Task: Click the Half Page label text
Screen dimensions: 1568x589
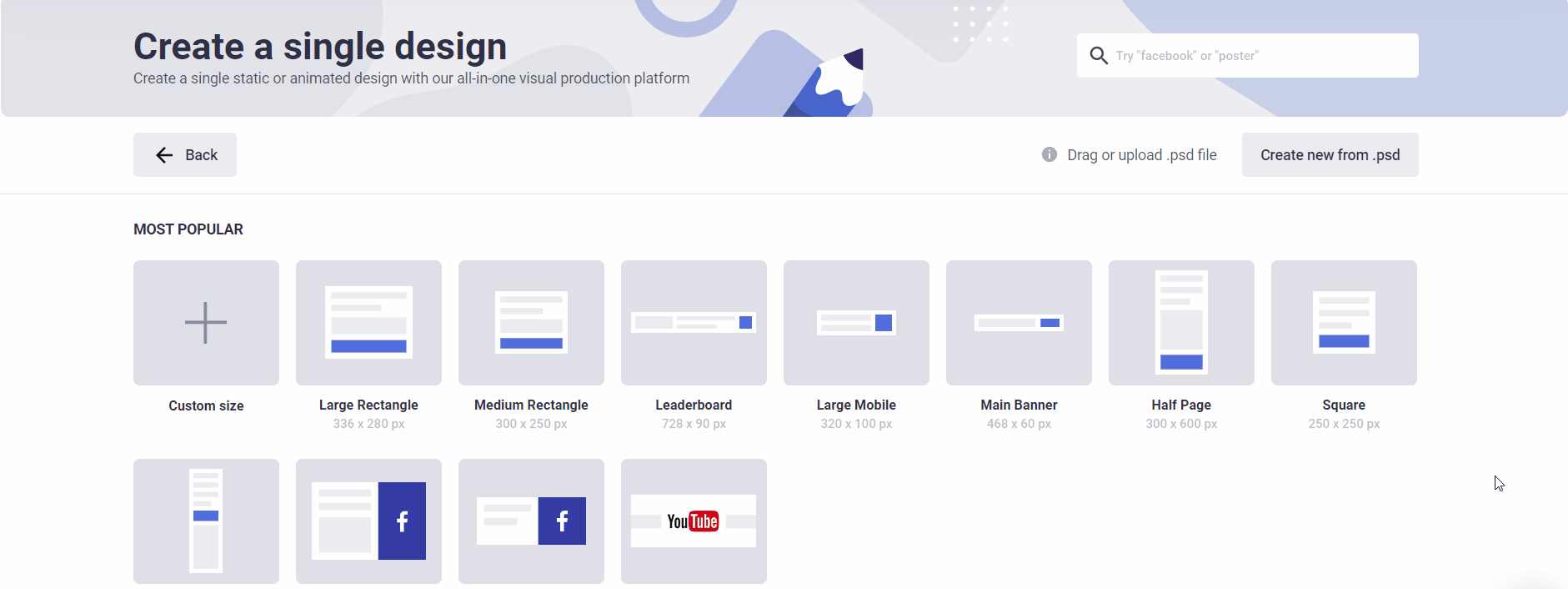Action: coord(1181,405)
